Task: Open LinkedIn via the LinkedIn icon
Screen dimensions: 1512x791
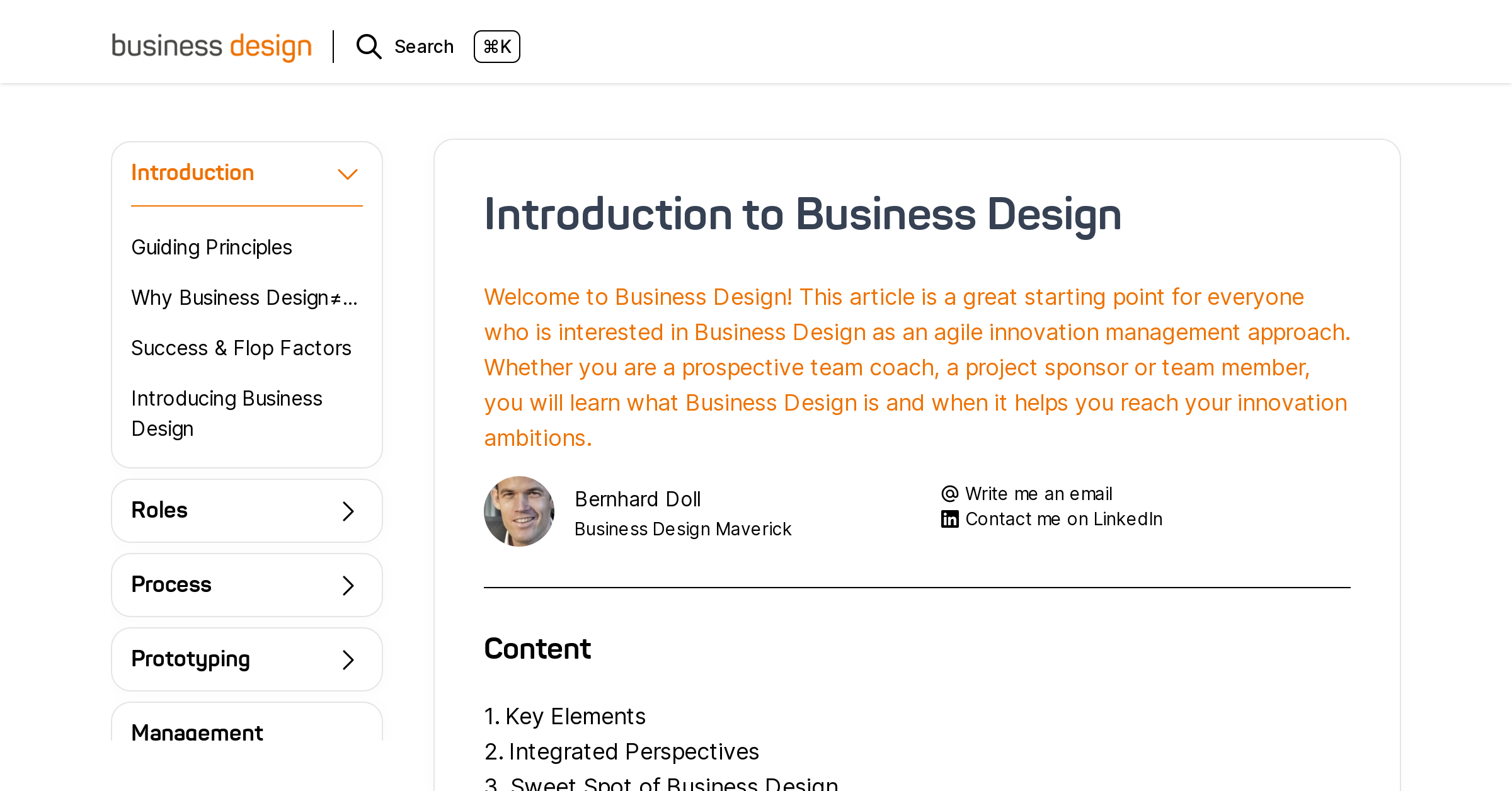Action: (x=949, y=518)
